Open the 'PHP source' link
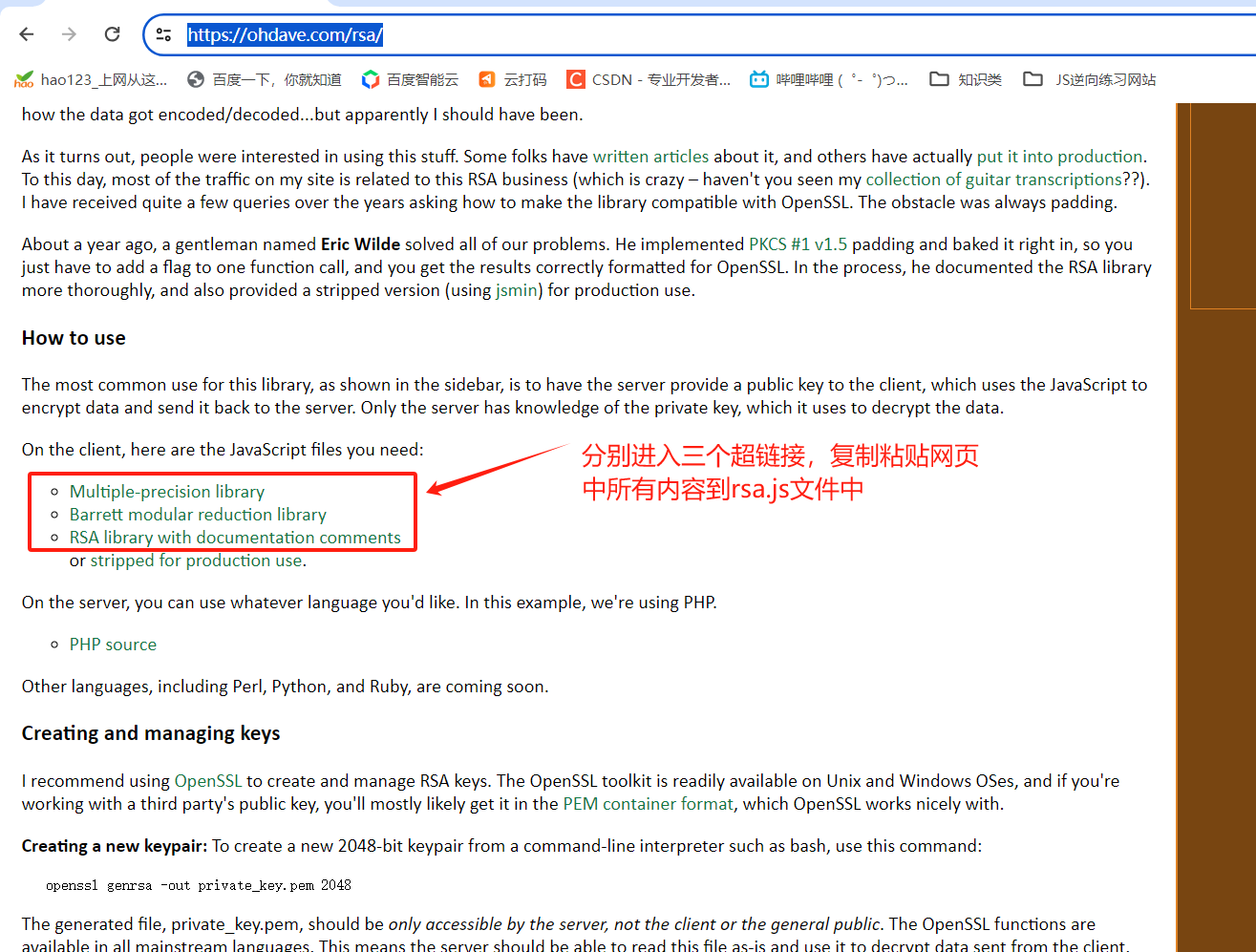This screenshot has width=1256, height=952. click(113, 645)
